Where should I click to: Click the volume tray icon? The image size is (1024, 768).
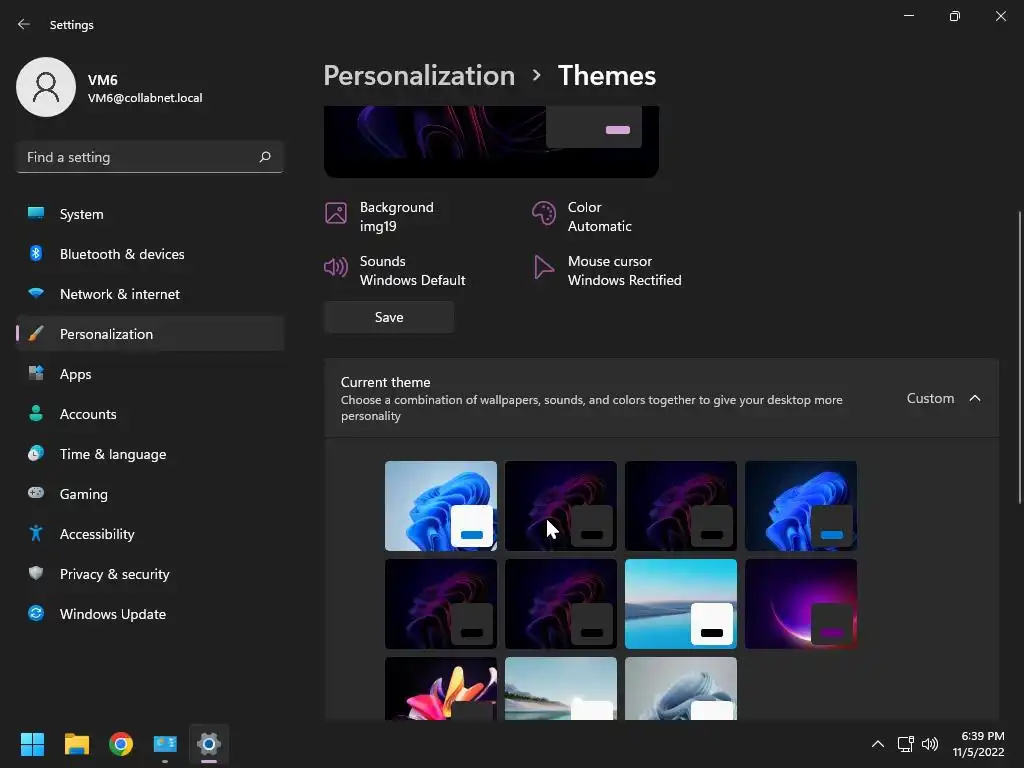click(929, 744)
